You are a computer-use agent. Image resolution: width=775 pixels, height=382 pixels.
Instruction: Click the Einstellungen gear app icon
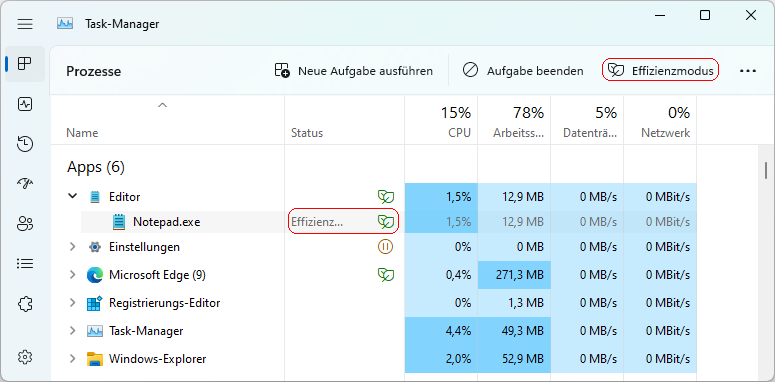coord(94,247)
